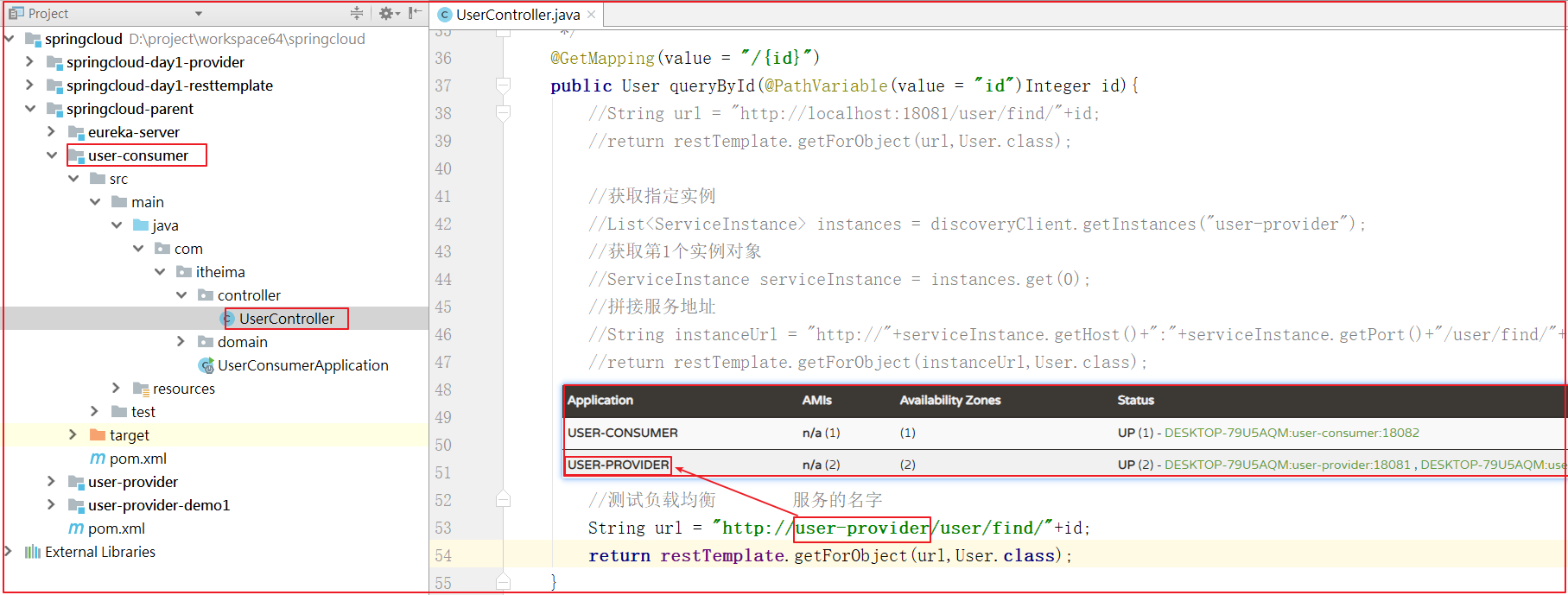
Task: Click the Maven icon of user-consumer pom.xml
Action: coord(98,459)
